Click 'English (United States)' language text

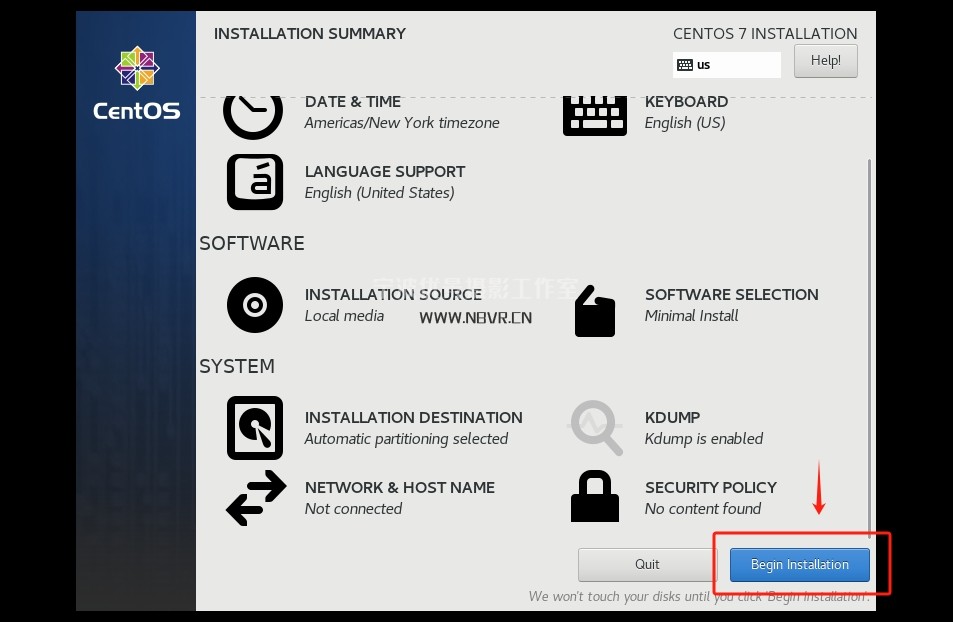[x=379, y=193]
